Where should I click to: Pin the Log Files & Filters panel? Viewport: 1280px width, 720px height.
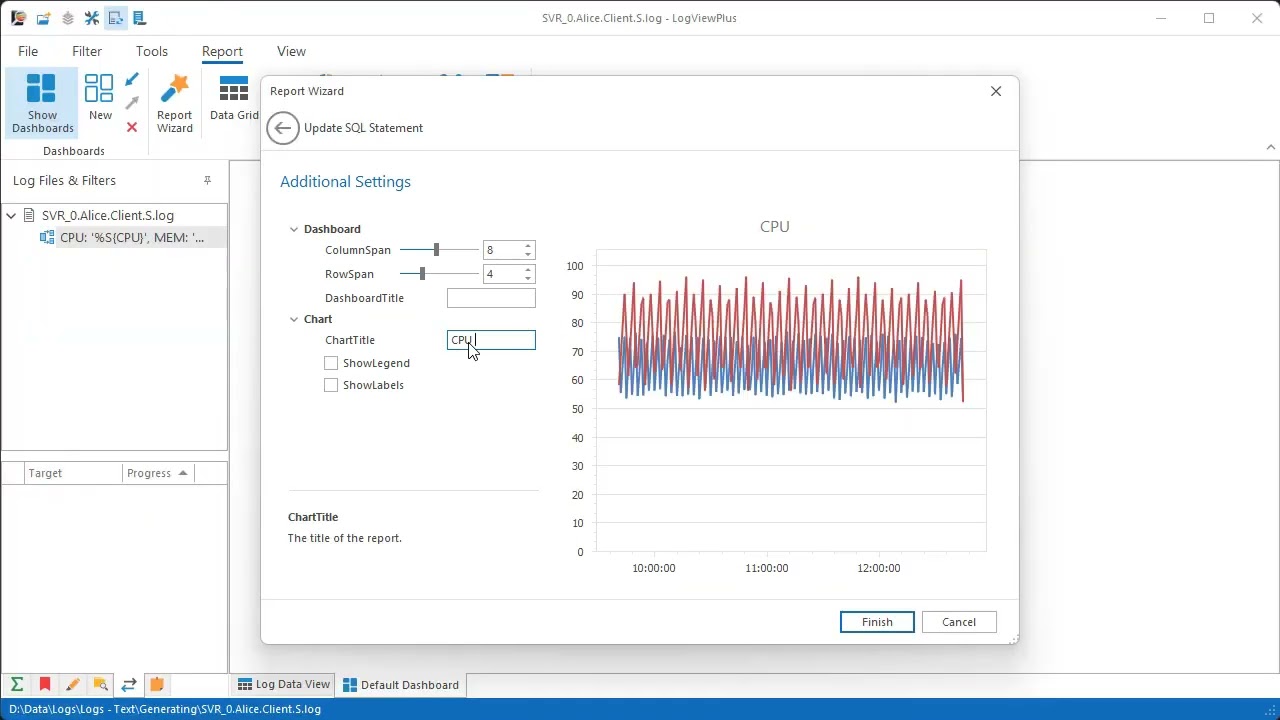click(207, 180)
